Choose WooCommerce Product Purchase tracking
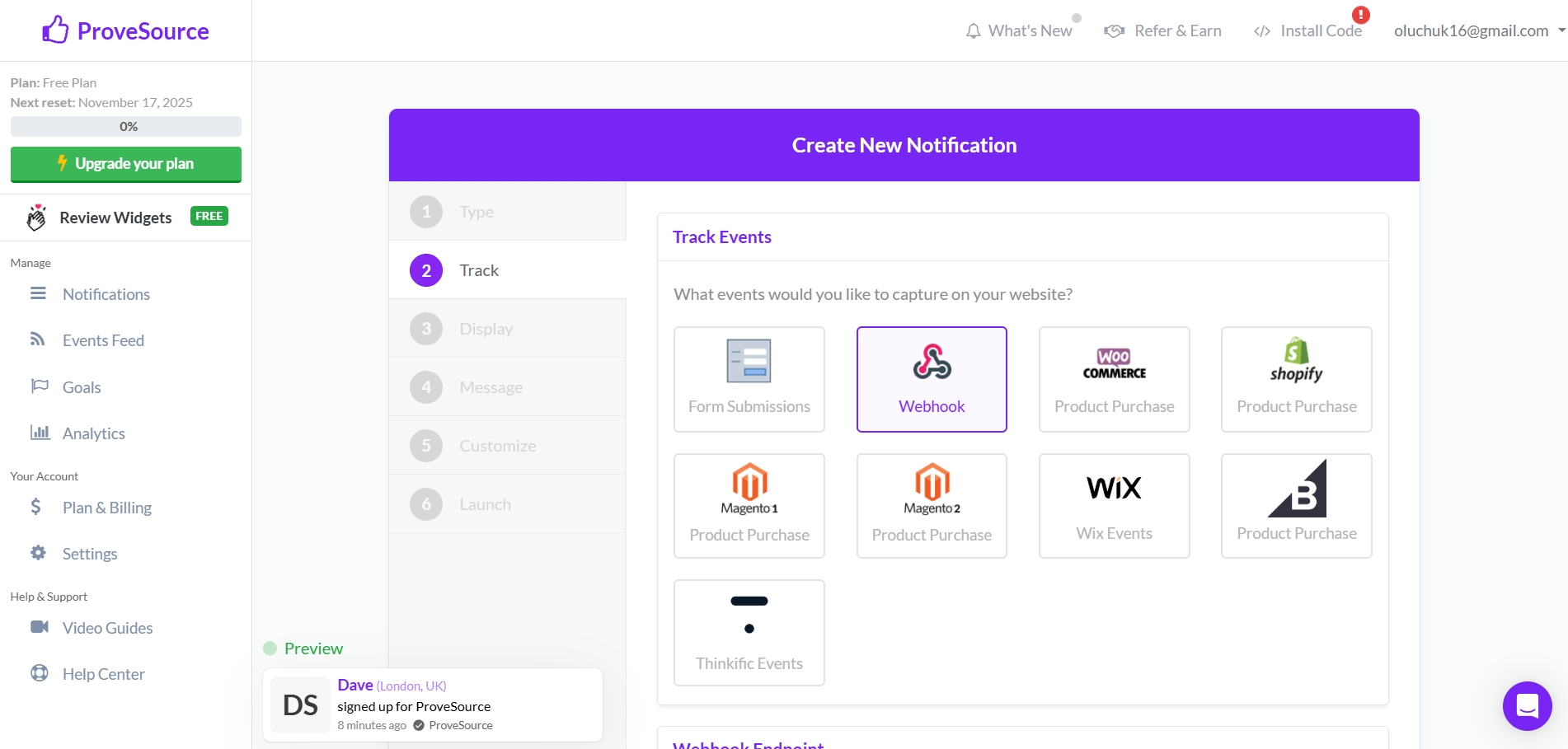 (x=1114, y=379)
